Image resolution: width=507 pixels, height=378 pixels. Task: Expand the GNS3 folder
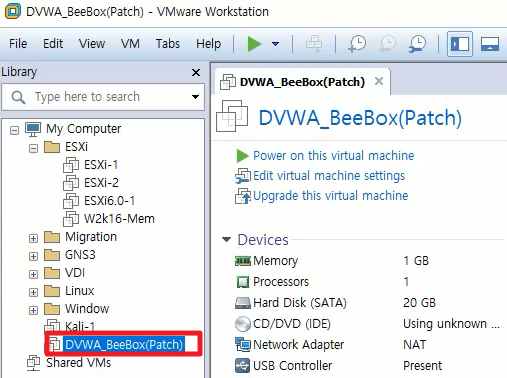click(33, 256)
